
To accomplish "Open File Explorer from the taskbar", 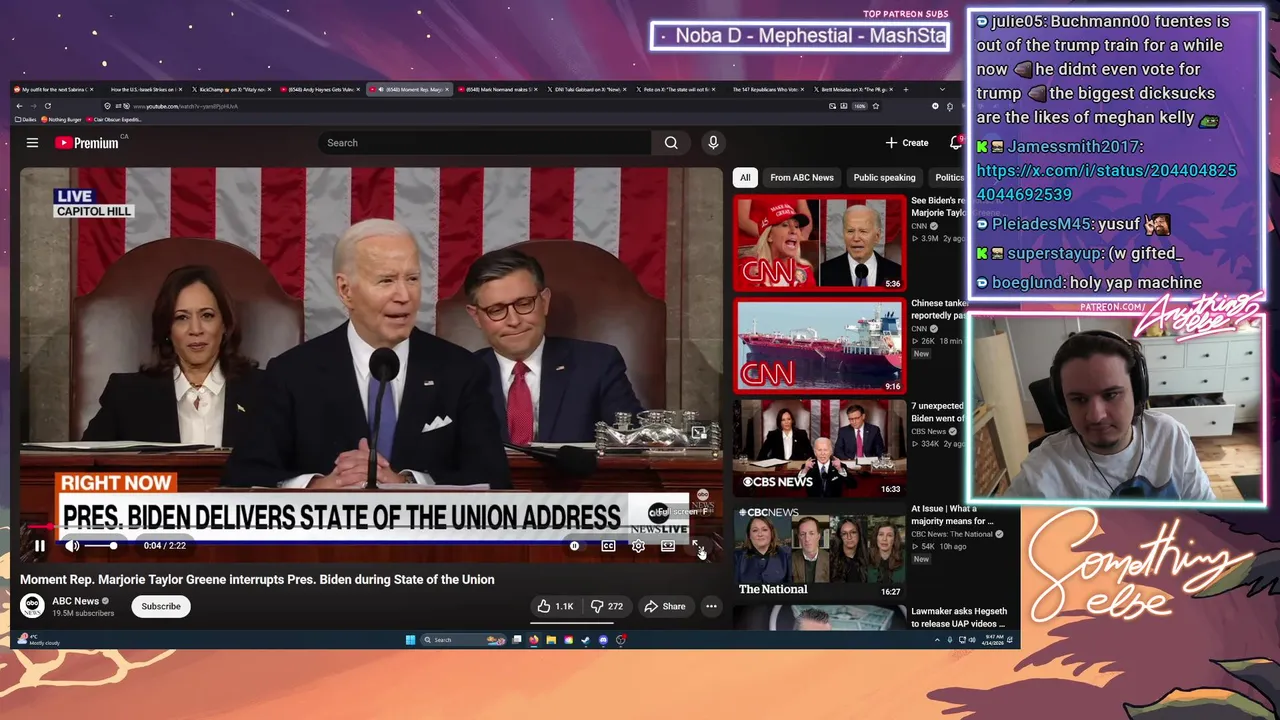I will (x=551, y=640).
